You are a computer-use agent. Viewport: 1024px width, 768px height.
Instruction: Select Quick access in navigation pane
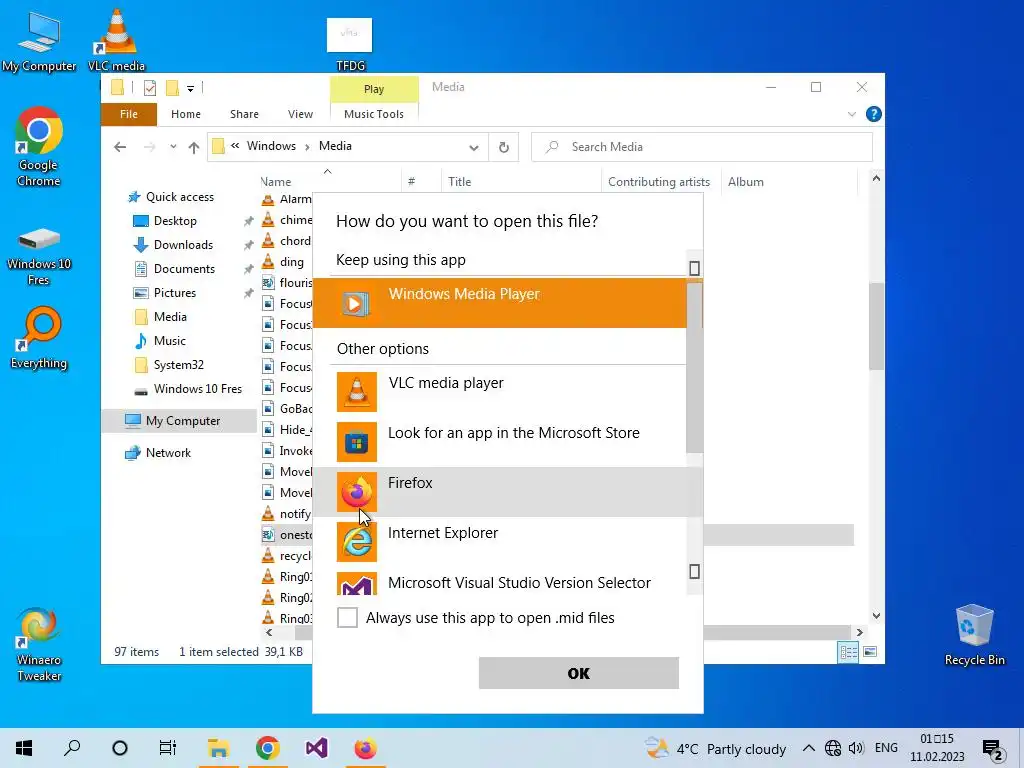180,197
